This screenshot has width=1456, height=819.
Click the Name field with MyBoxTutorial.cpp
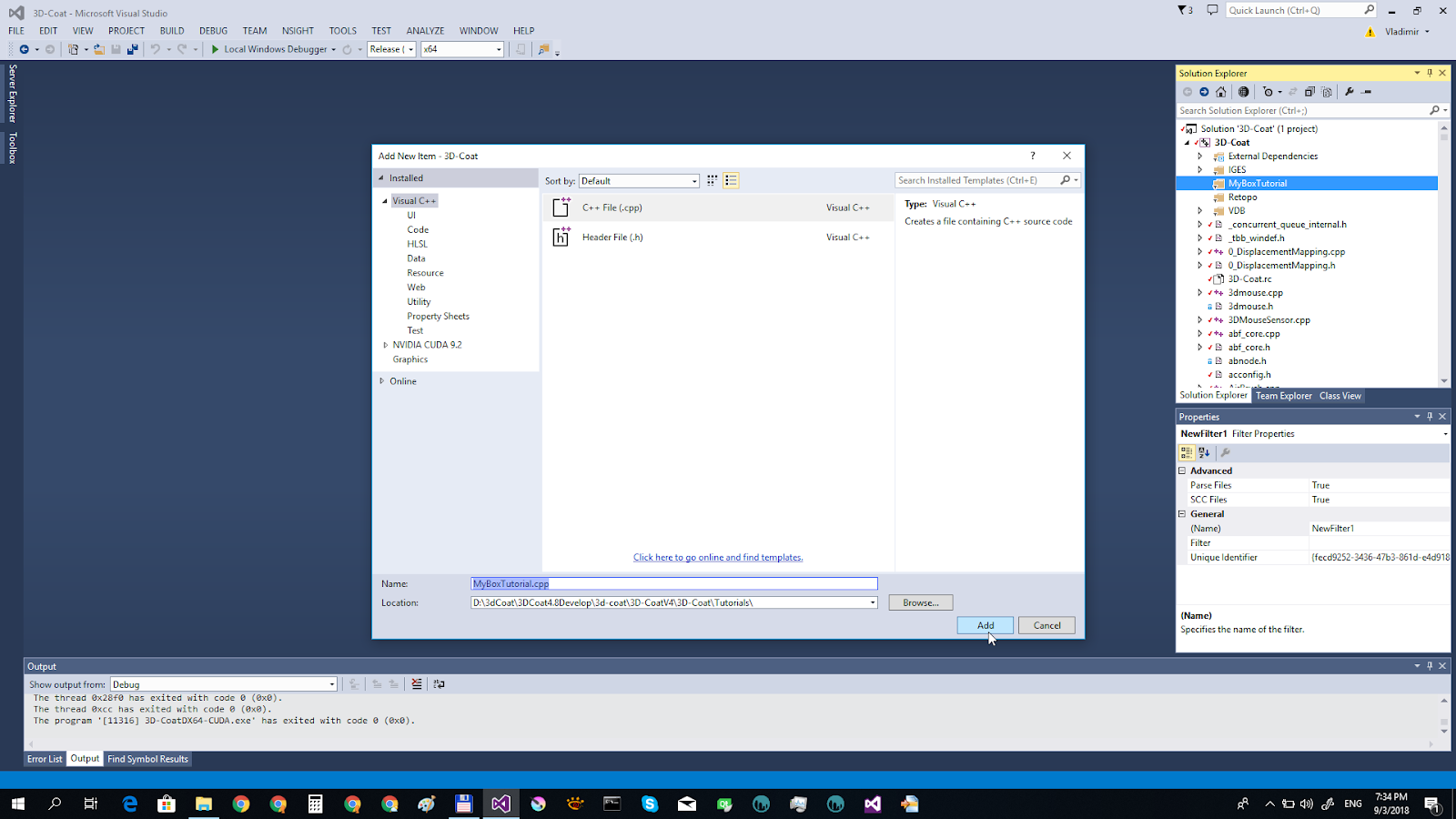pyautogui.click(x=674, y=583)
